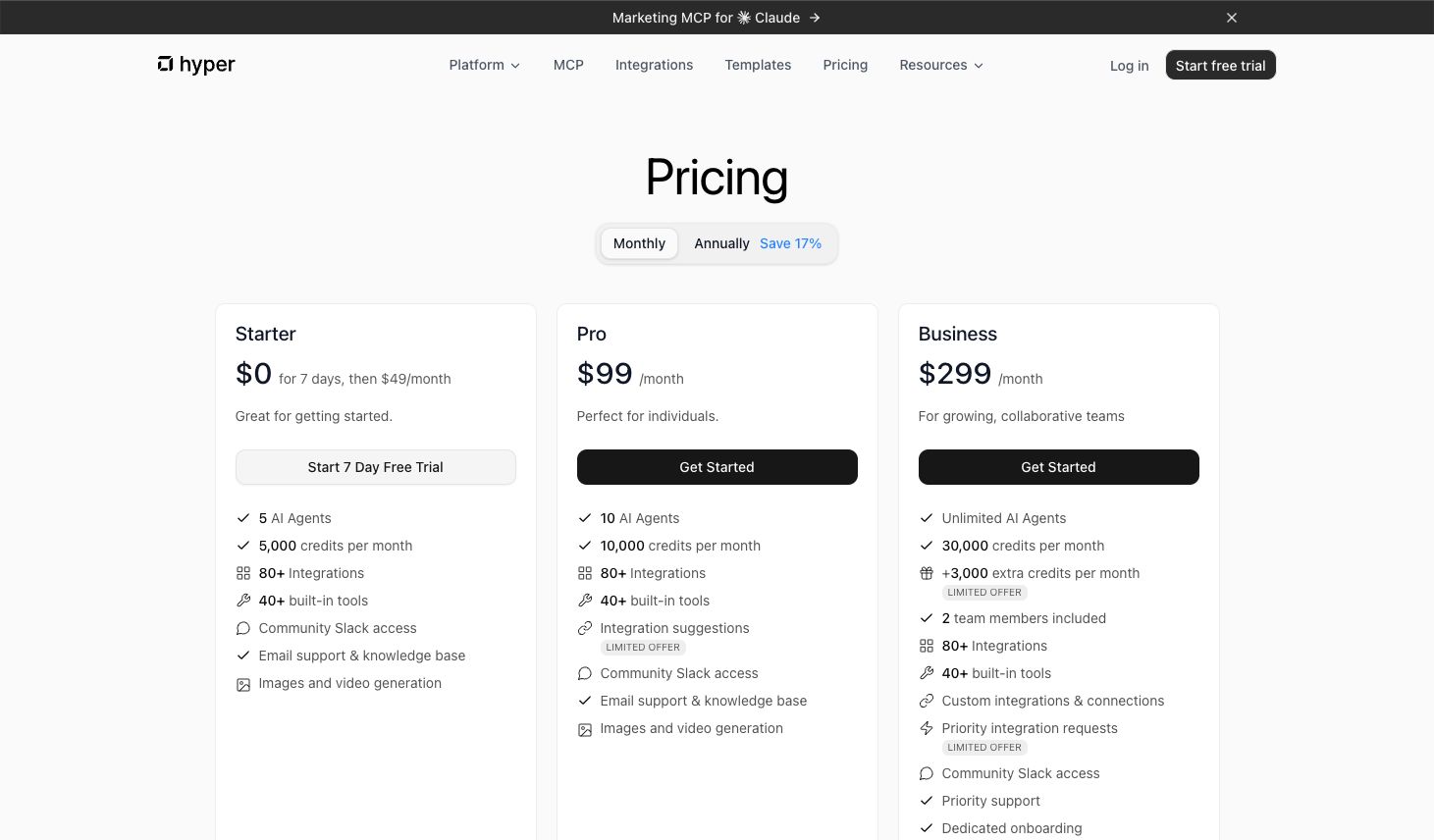Open the Templates nav item
The height and width of the screenshot is (840, 1434).
758,65
